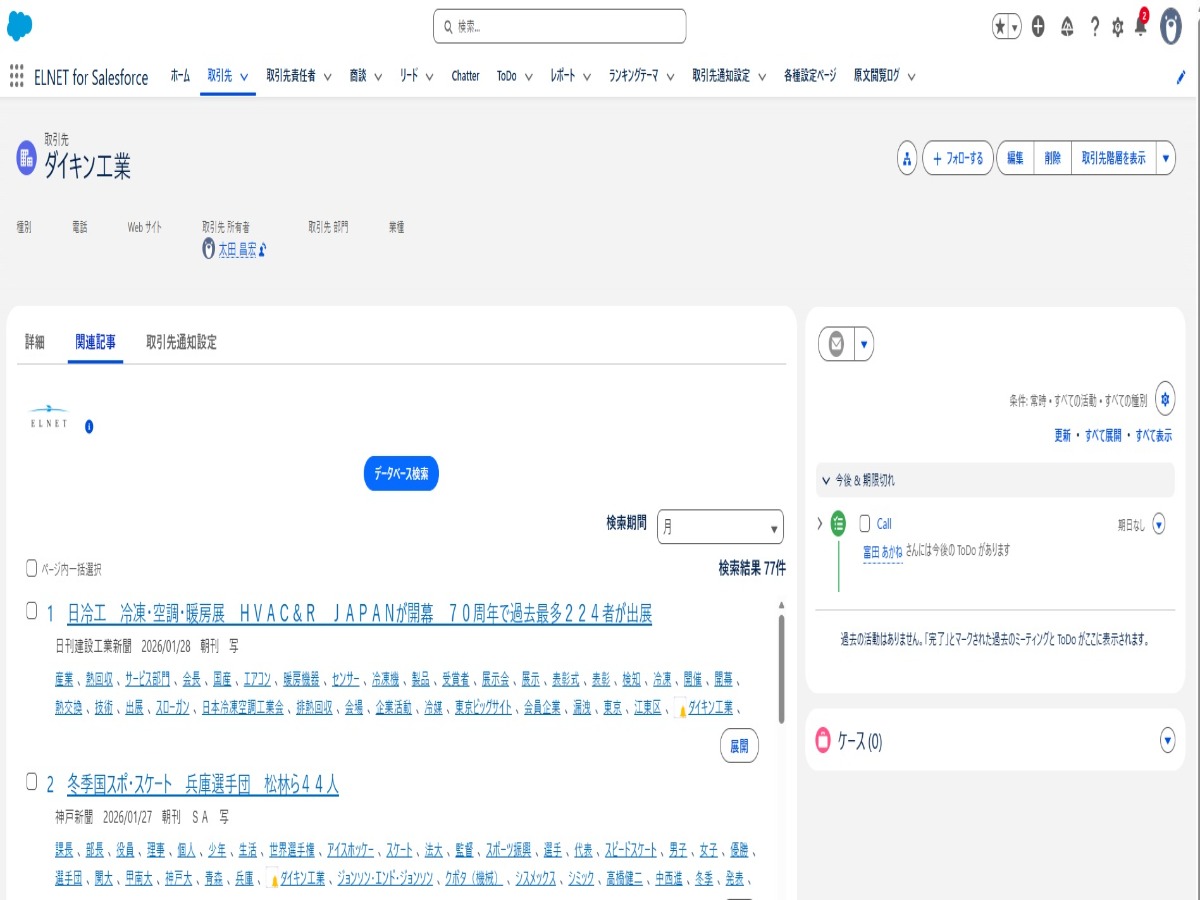Click the account hierarchy icon

coord(907,158)
